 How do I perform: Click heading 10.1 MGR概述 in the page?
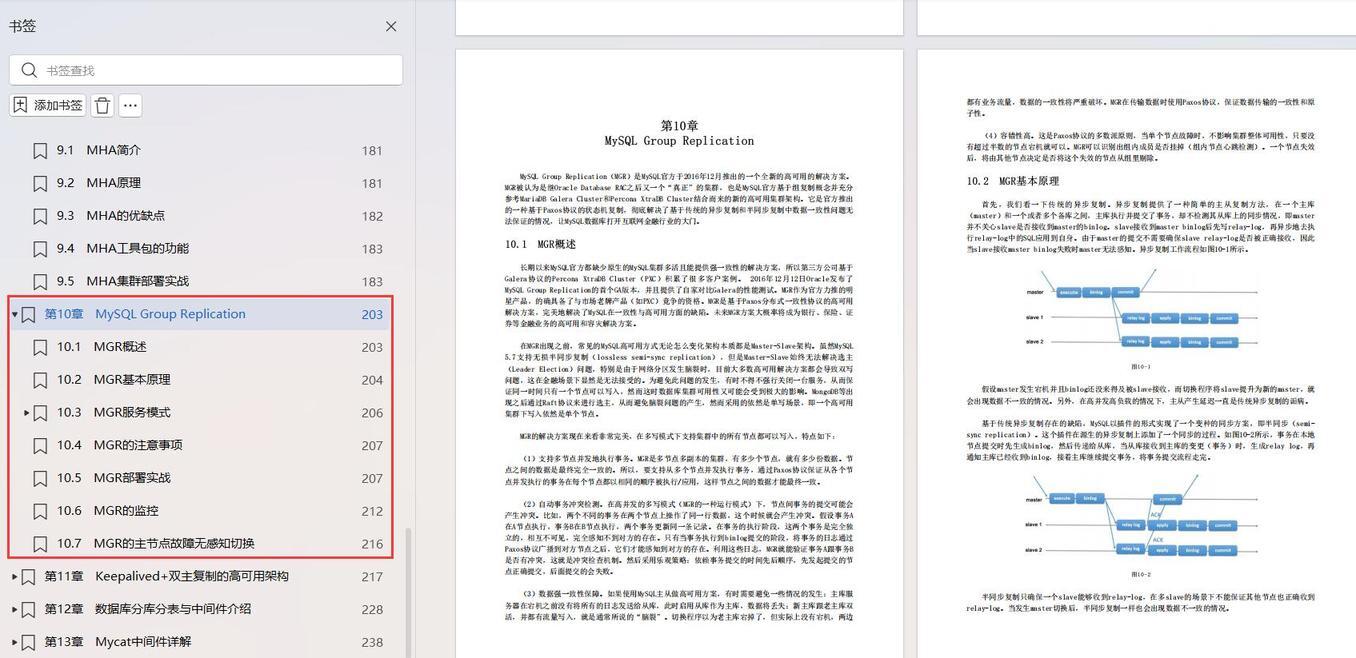[540, 244]
